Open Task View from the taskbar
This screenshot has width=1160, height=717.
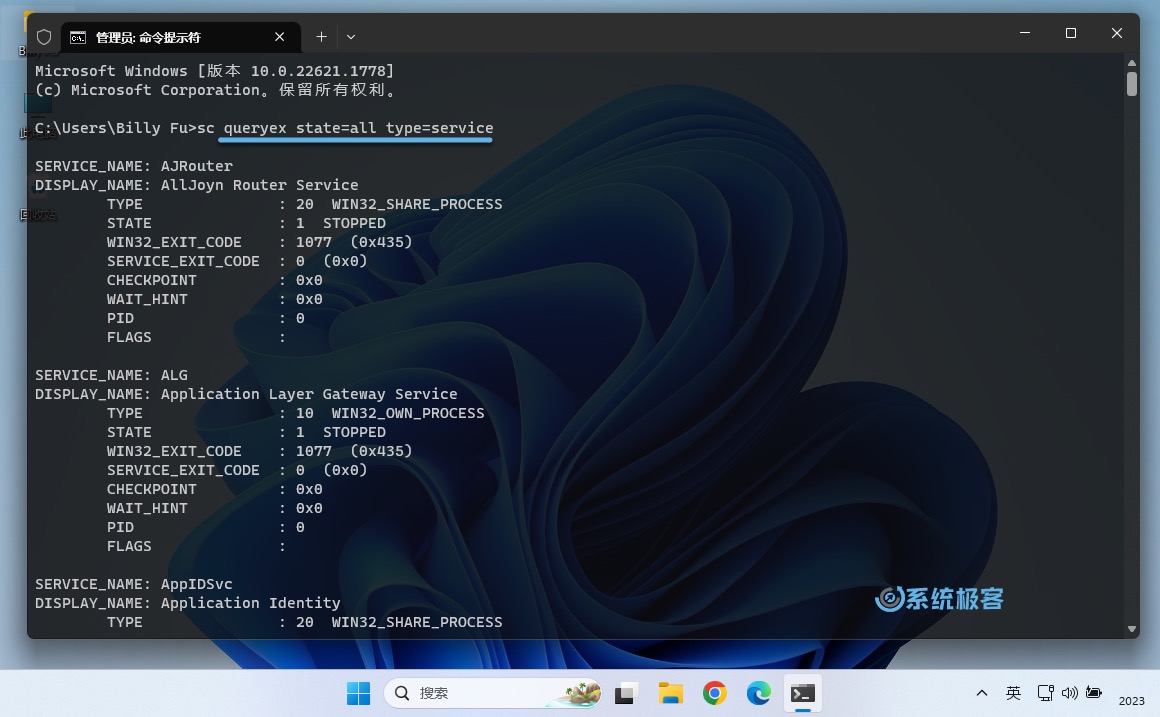point(625,693)
